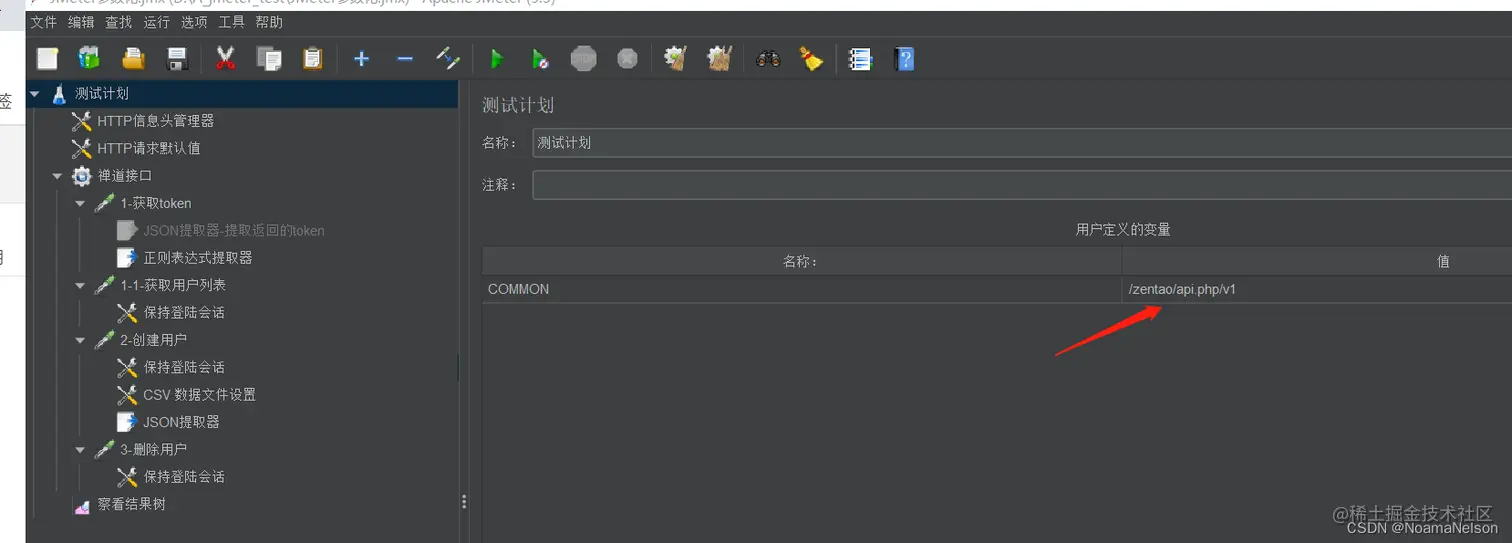
Task: Click Start no pauses icon
Action: pyautogui.click(x=540, y=59)
